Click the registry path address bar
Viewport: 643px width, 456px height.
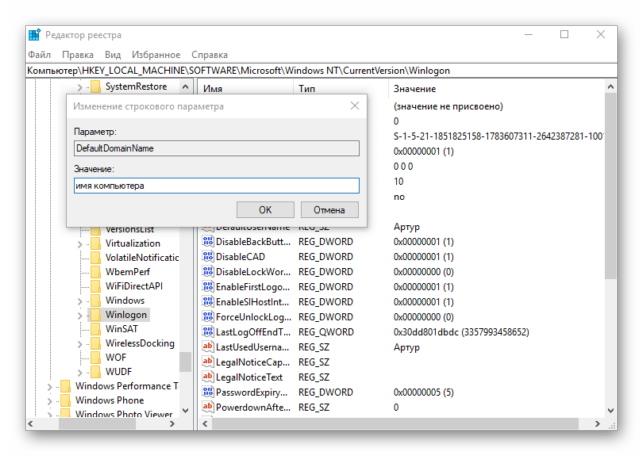pos(322,71)
